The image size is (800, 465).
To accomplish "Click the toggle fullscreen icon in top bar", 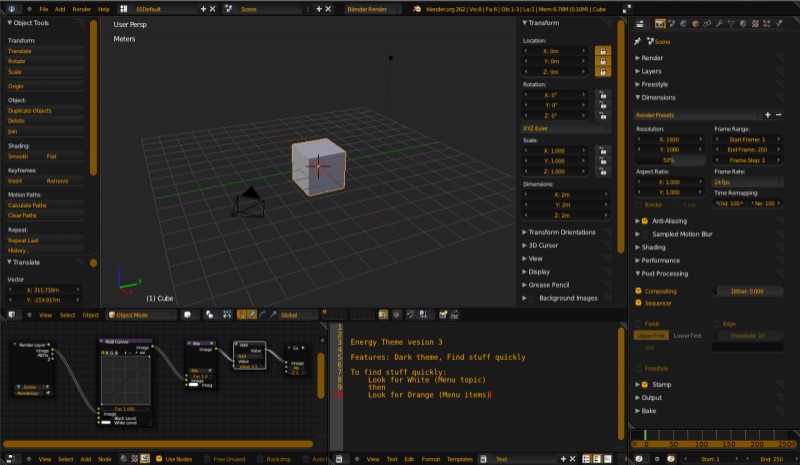I will (x=627, y=9).
